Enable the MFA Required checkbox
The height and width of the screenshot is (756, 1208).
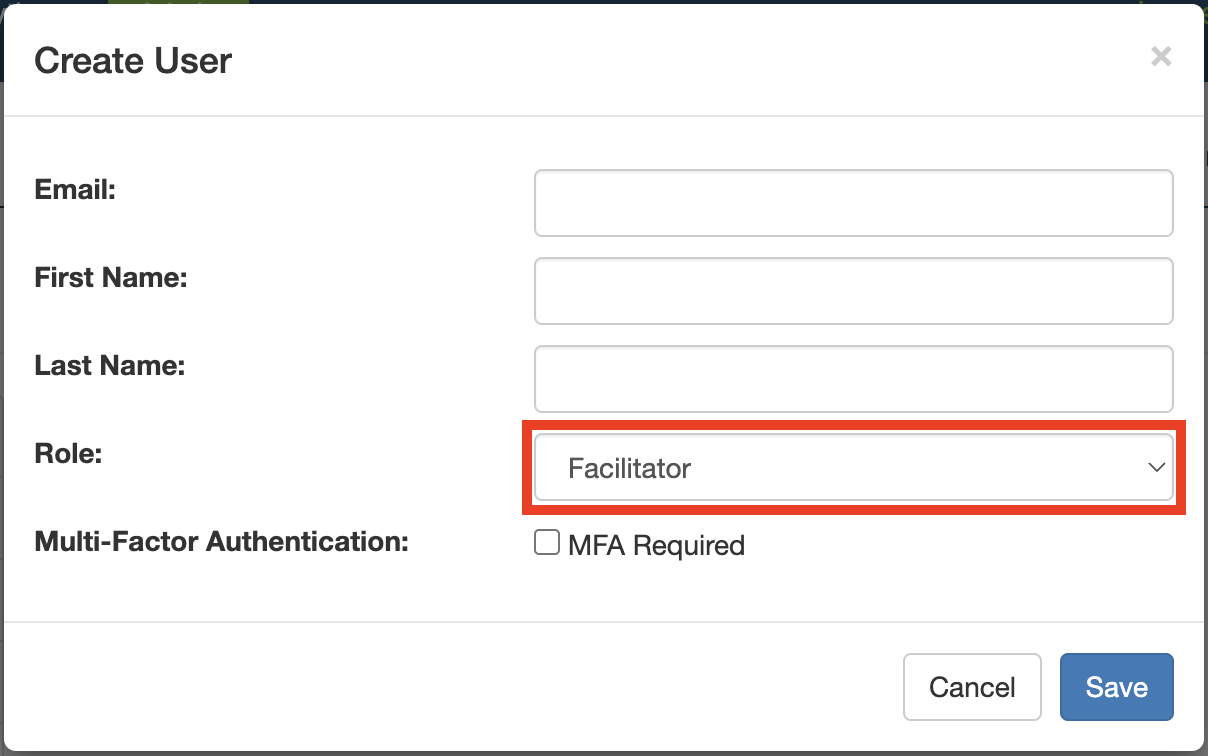coord(546,543)
